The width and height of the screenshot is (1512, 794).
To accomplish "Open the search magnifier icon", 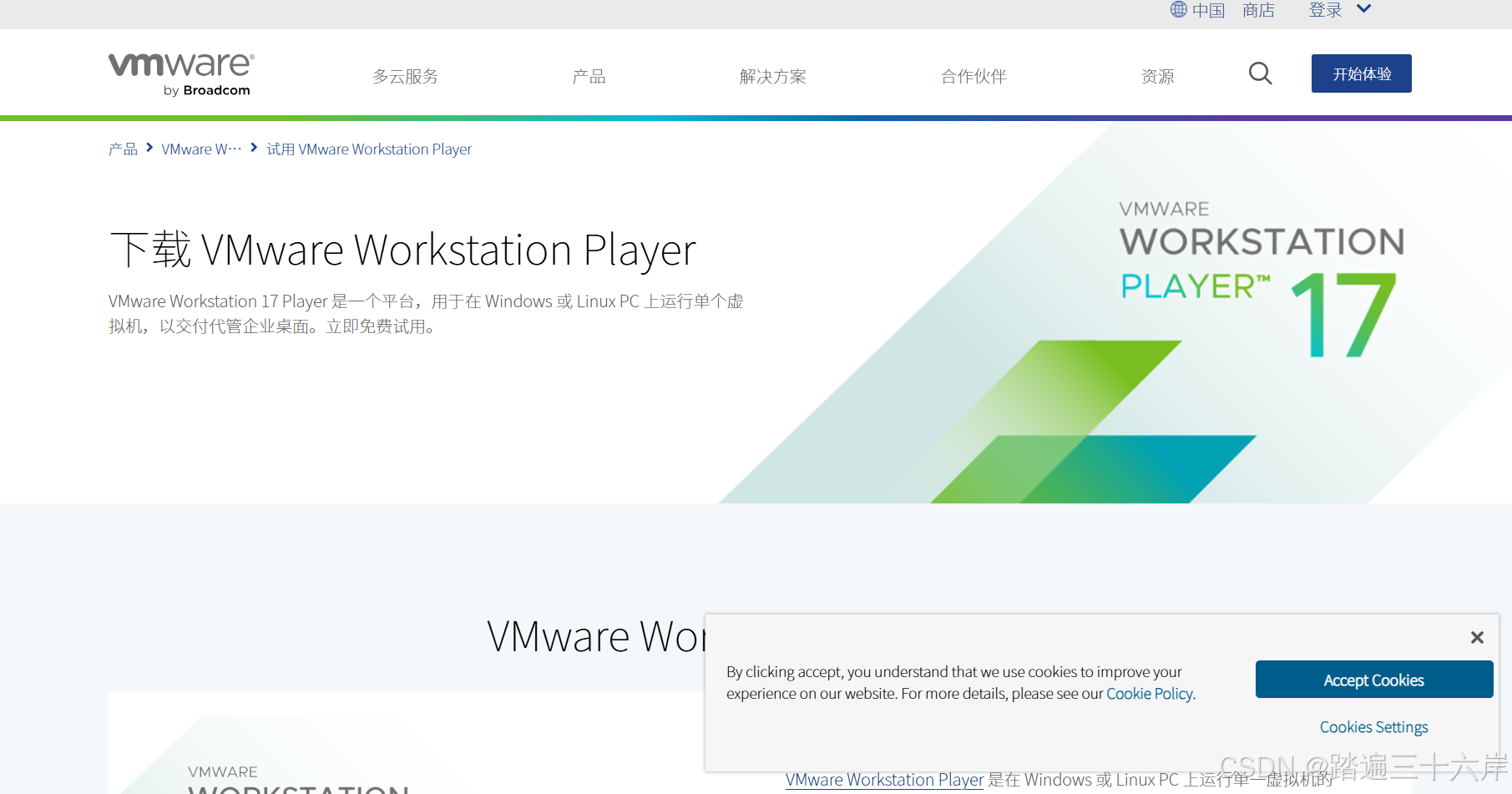I will tap(1260, 74).
